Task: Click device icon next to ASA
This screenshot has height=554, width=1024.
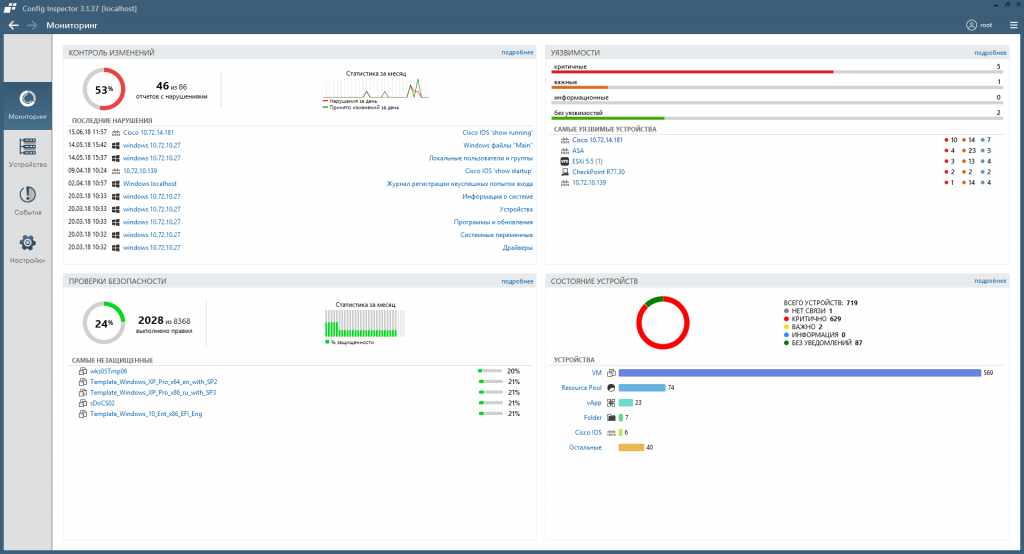Action: pos(565,150)
